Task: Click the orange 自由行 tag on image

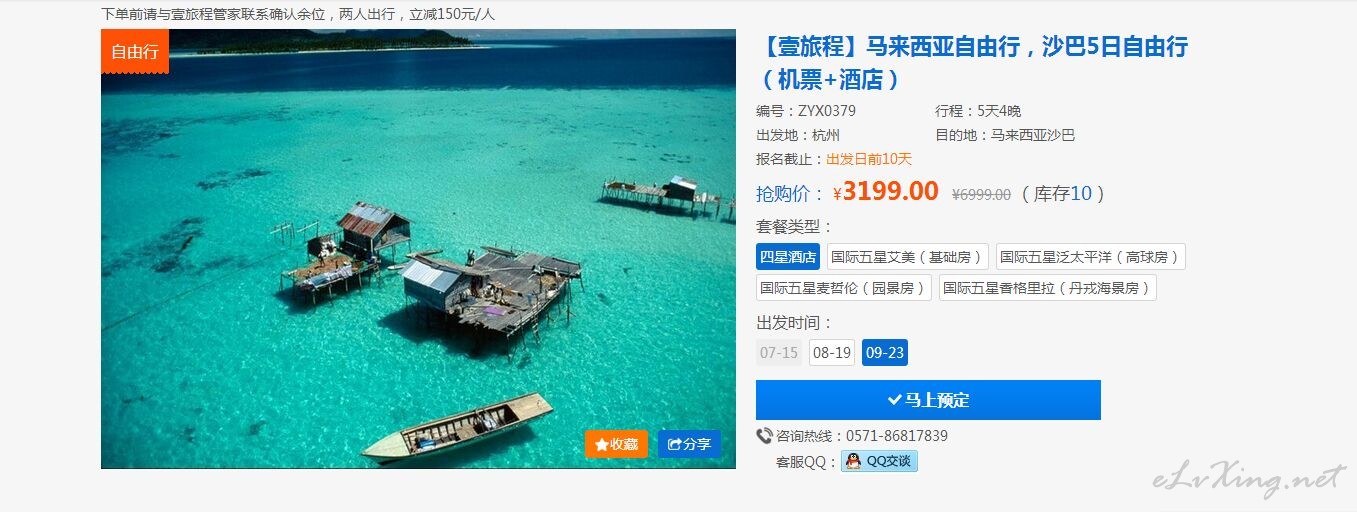Action: [135, 51]
